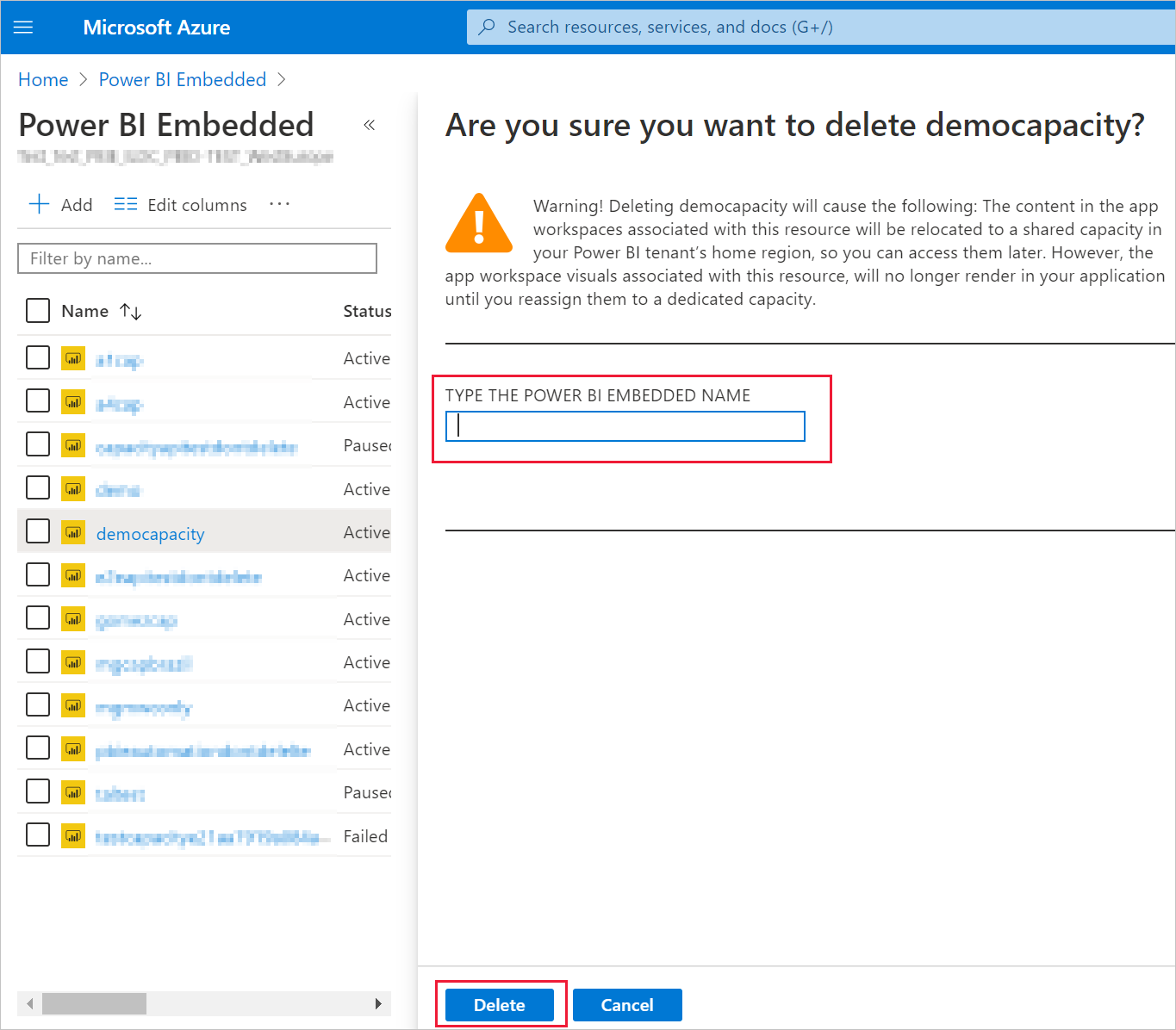1176x1030 pixels.
Task: Toggle the select-all checkbox beside Name
Action: (38, 311)
